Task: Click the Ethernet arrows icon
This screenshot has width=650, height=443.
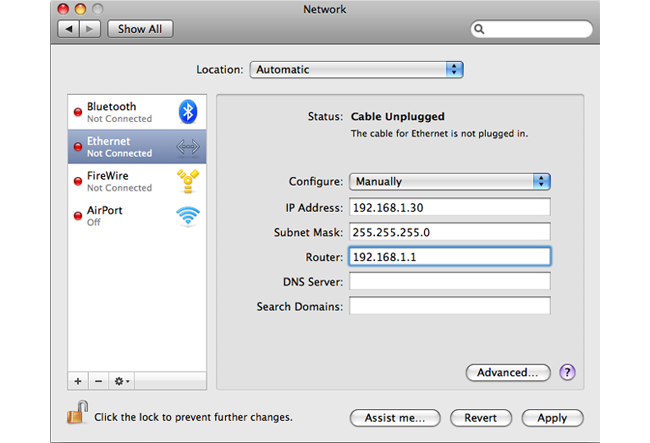Action: click(x=187, y=147)
